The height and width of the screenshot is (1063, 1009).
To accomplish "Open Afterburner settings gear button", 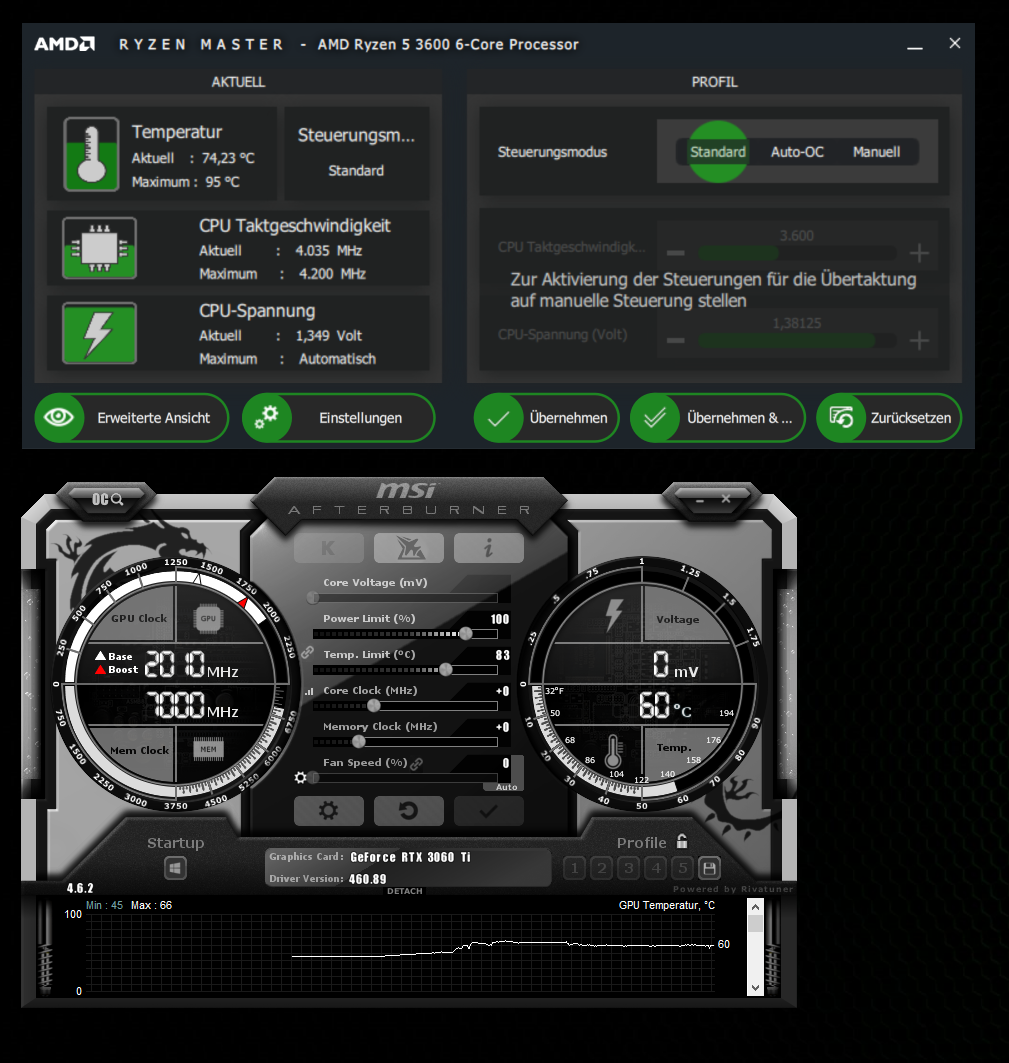I will [x=329, y=811].
